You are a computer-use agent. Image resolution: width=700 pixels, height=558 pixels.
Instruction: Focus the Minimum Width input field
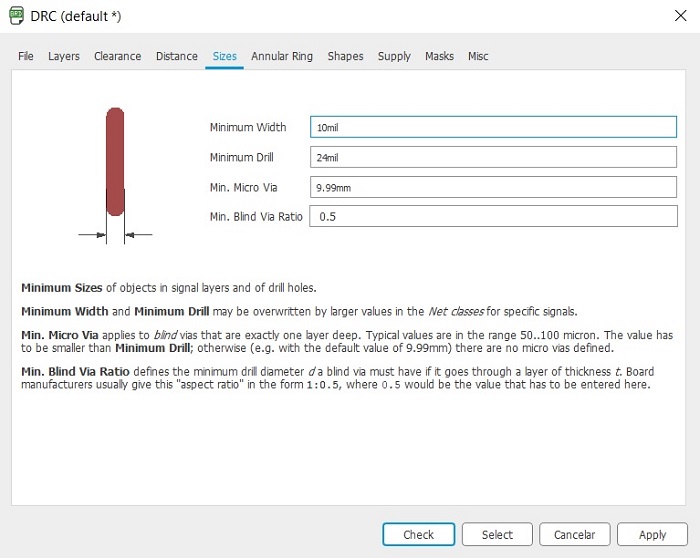point(493,127)
